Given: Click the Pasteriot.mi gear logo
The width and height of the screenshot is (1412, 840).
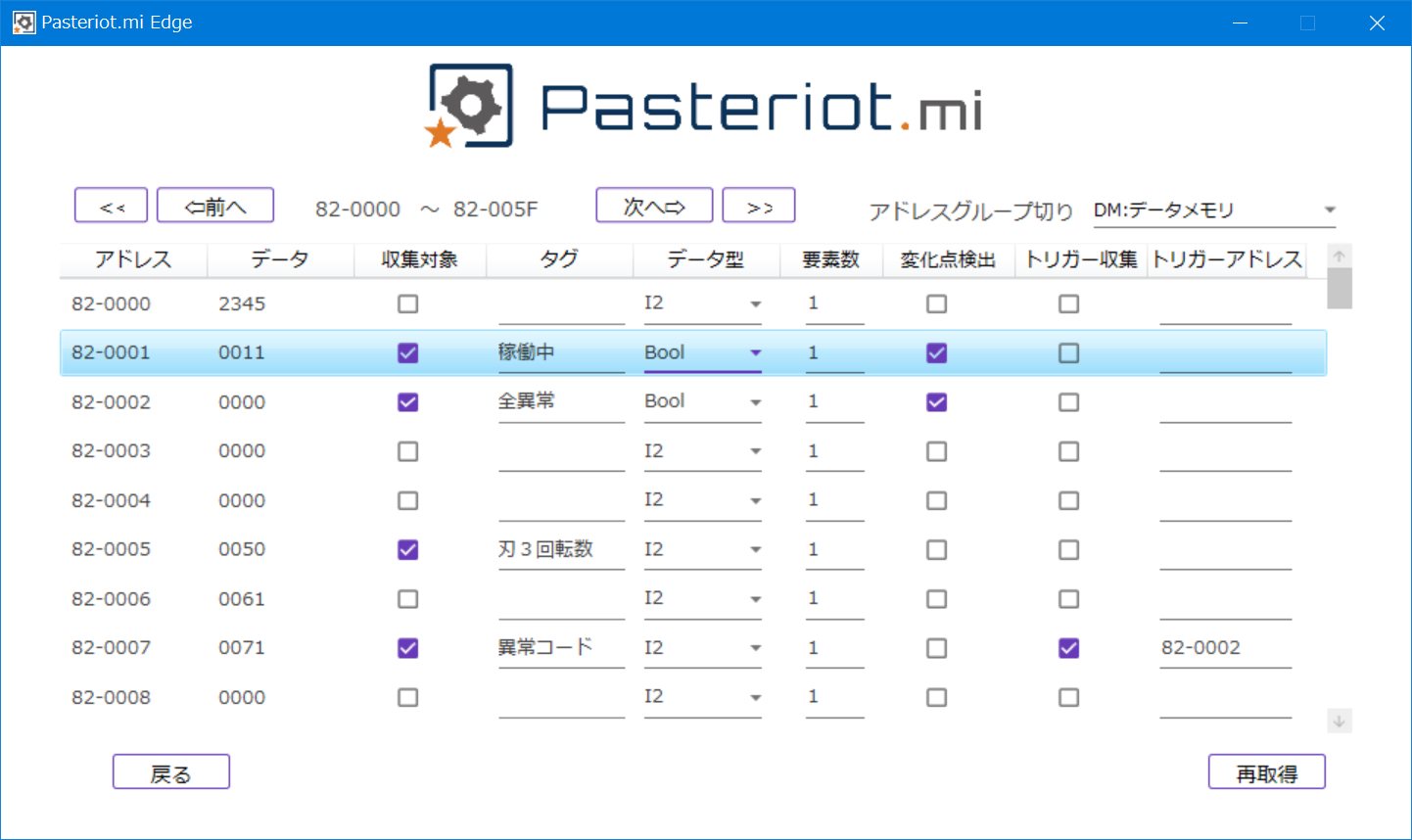Looking at the screenshot, I should pyautogui.click(x=469, y=106).
